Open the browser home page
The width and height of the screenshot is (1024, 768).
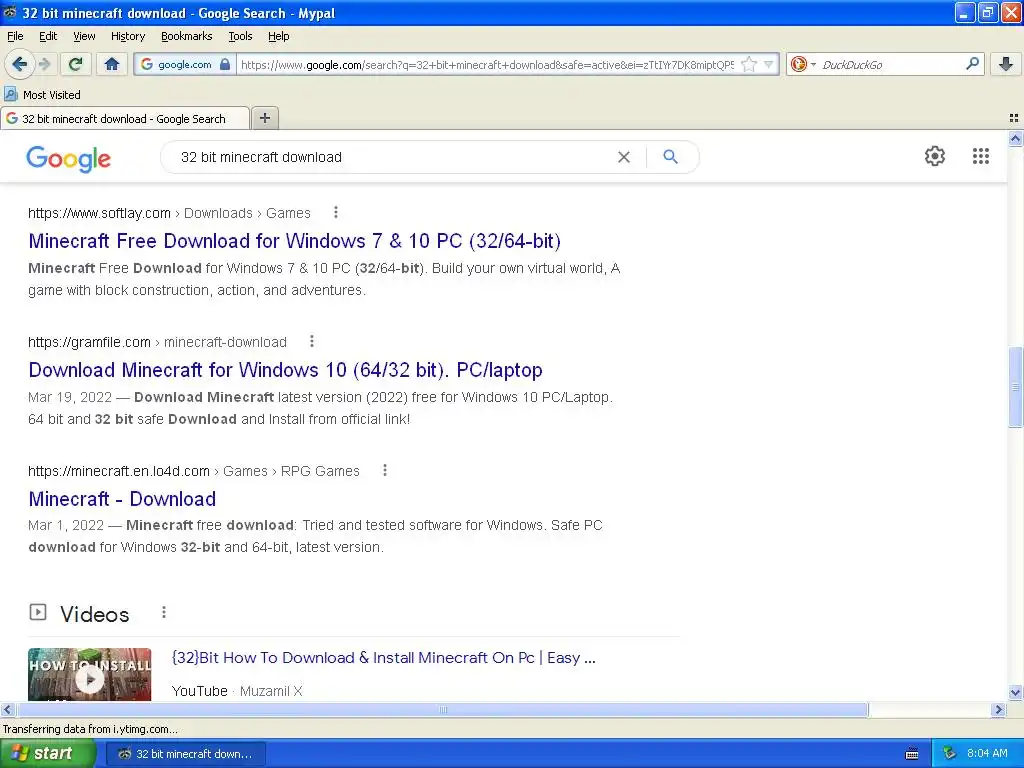112,64
